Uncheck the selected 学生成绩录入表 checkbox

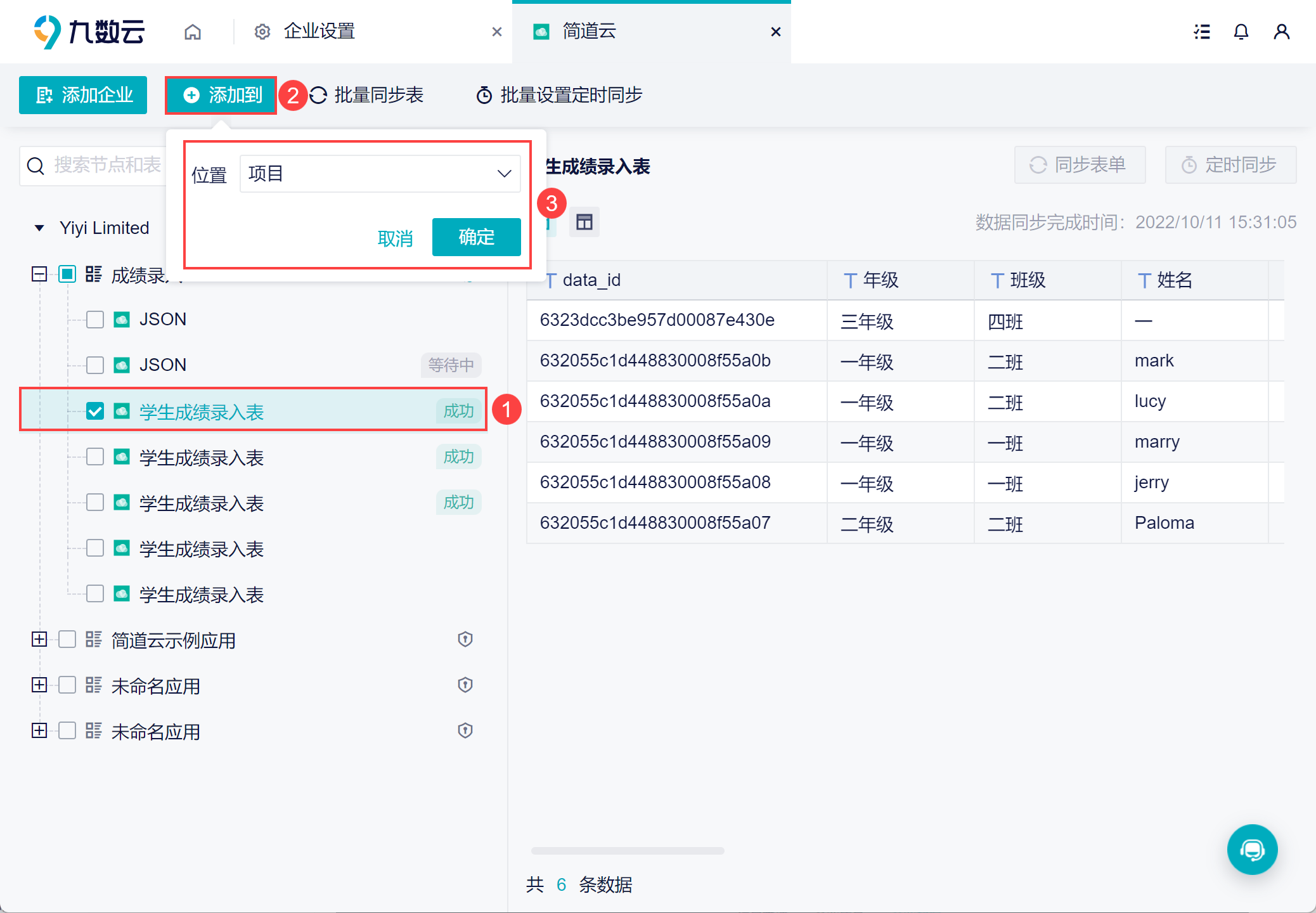tap(95, 411)
